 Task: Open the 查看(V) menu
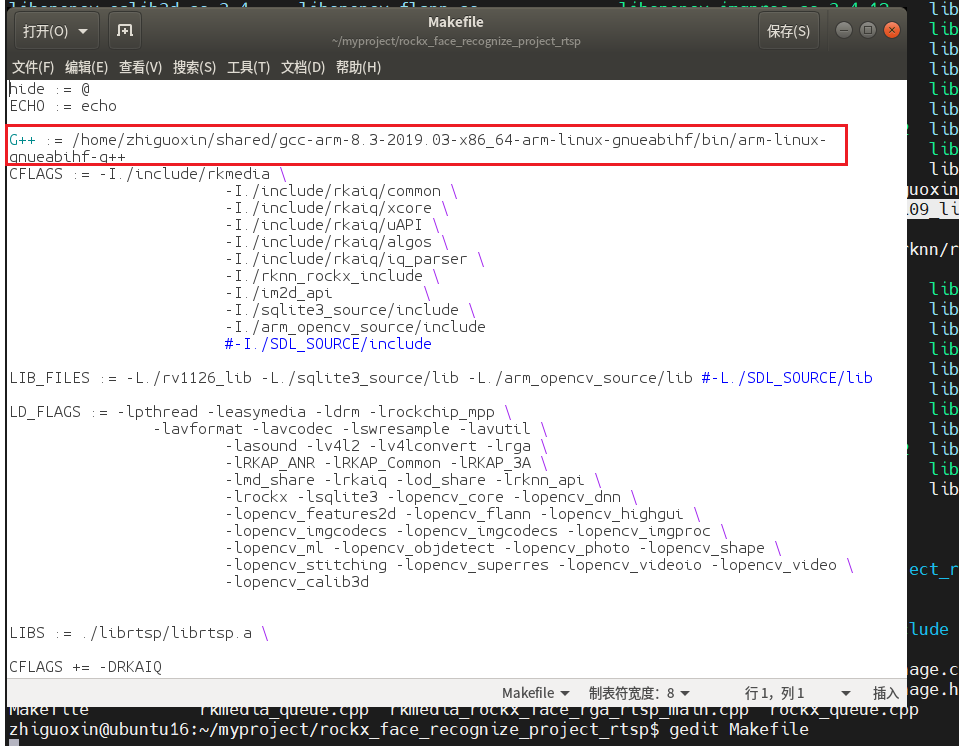click(140, 67)
